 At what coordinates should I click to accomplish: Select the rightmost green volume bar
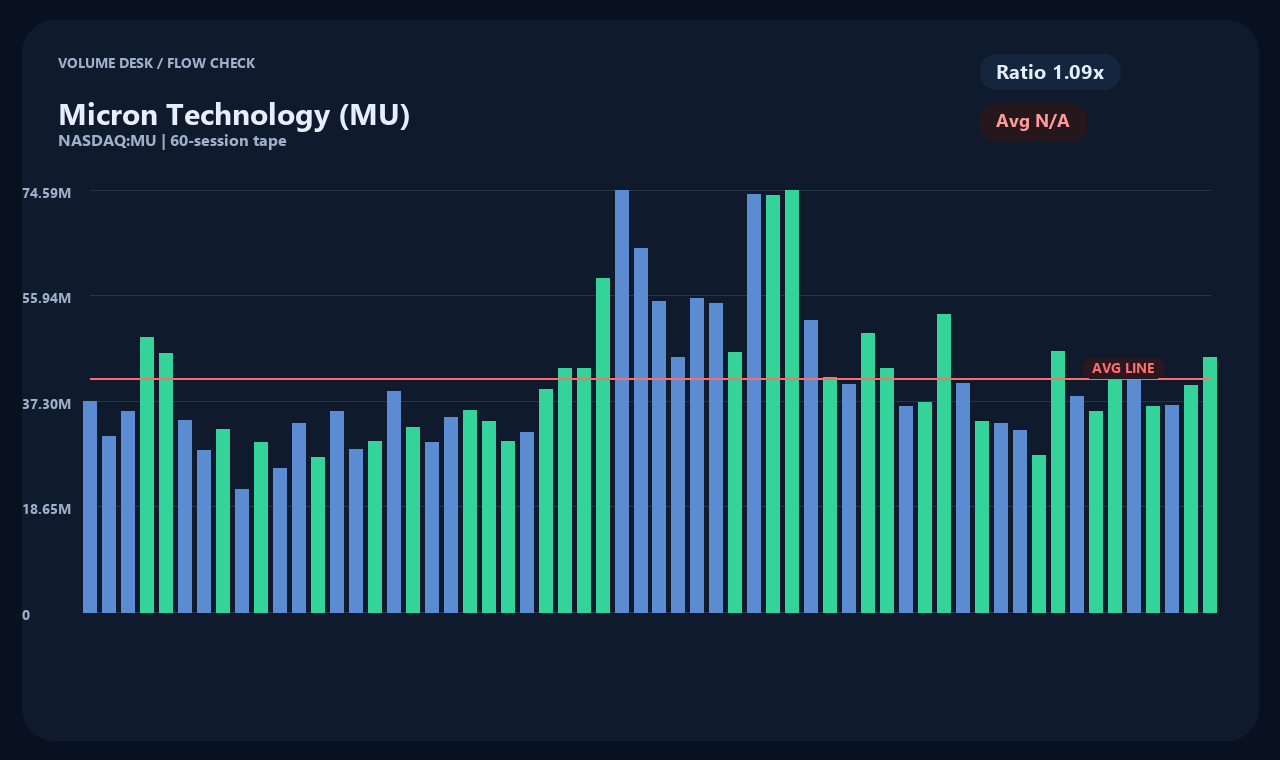pyautogui.click(x=1210, y=485)
